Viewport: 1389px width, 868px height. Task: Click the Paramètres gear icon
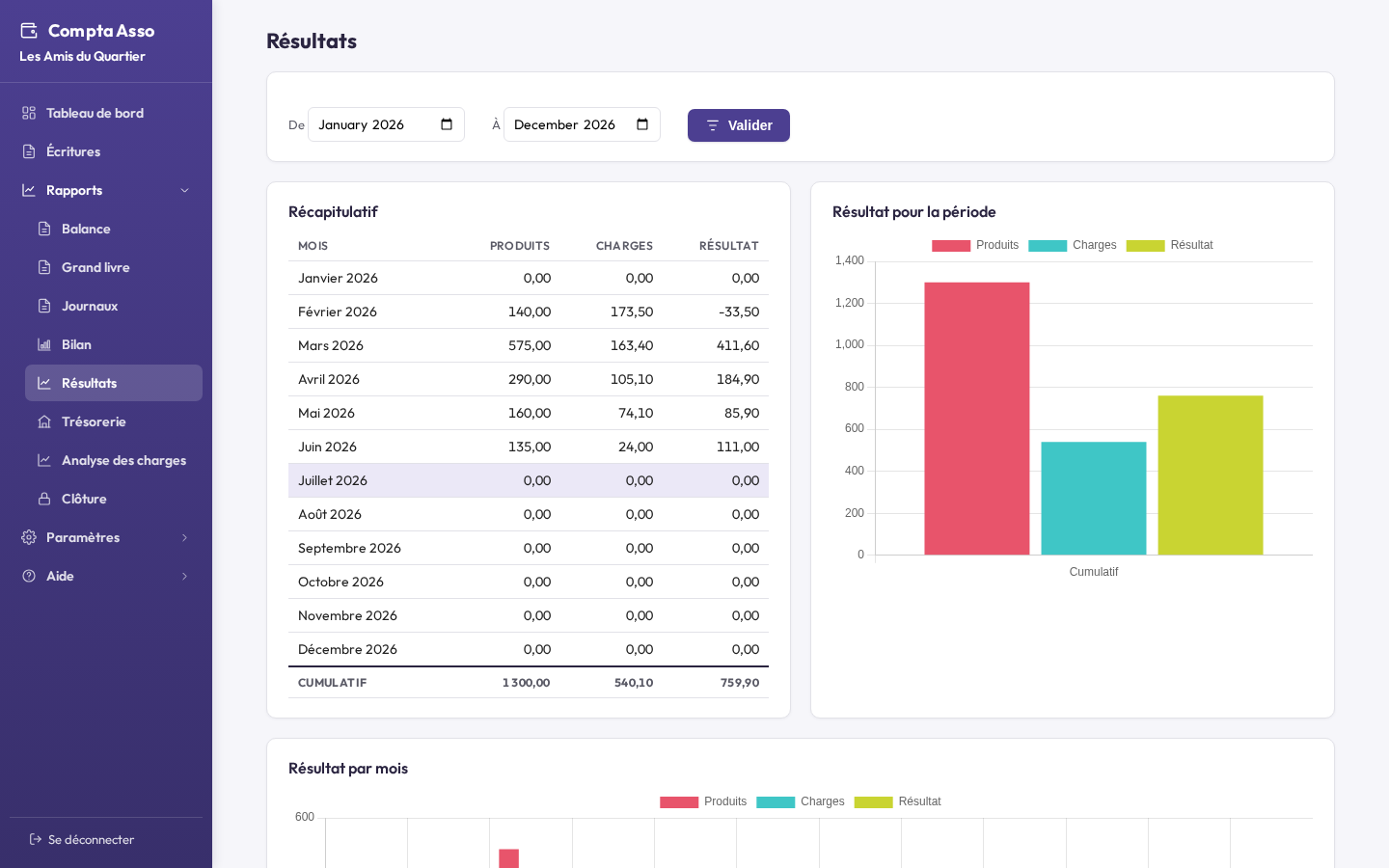(x=29, y=537)
